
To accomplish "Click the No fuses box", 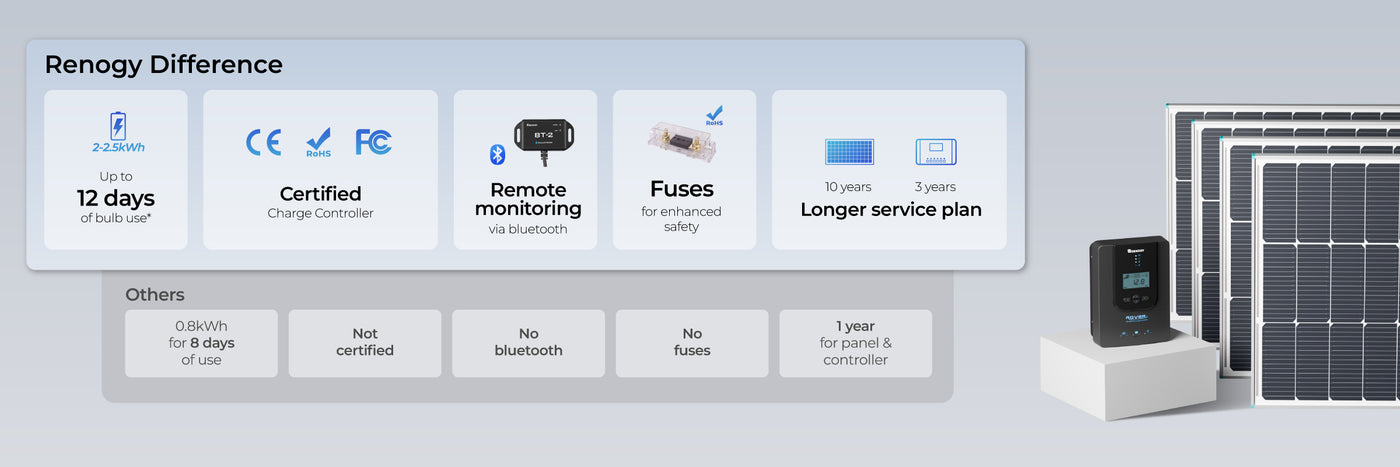I will (692, 343).
